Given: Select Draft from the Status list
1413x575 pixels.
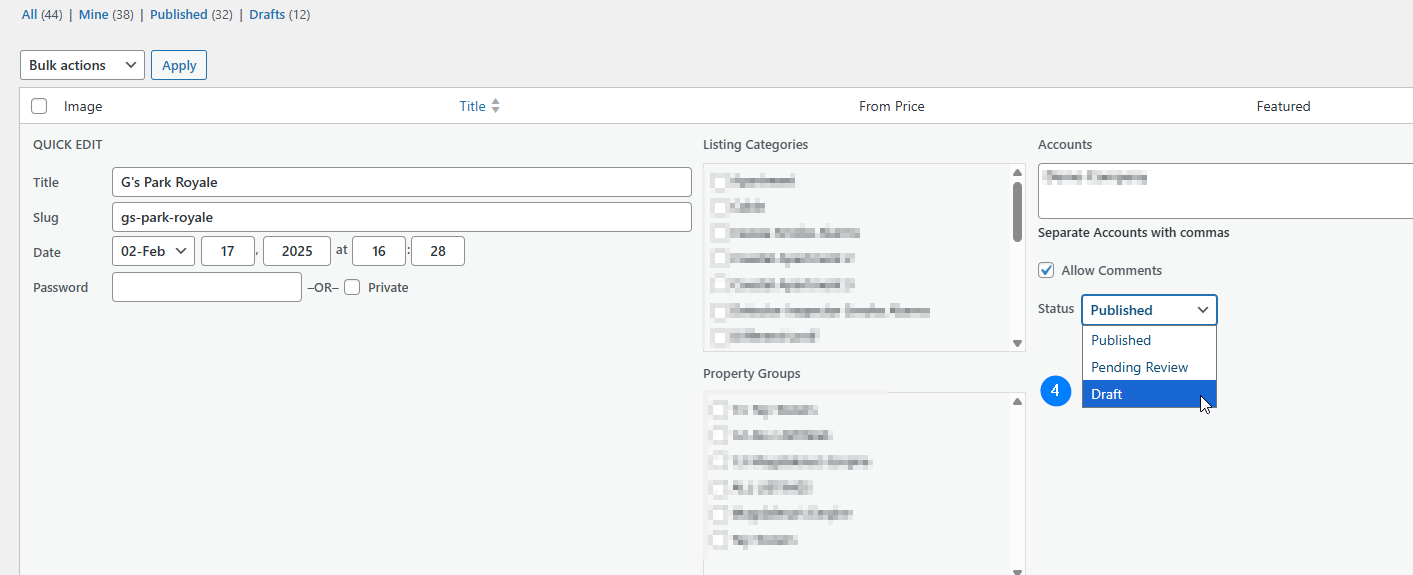Looking at the screenshot, I should [1148, 394].
